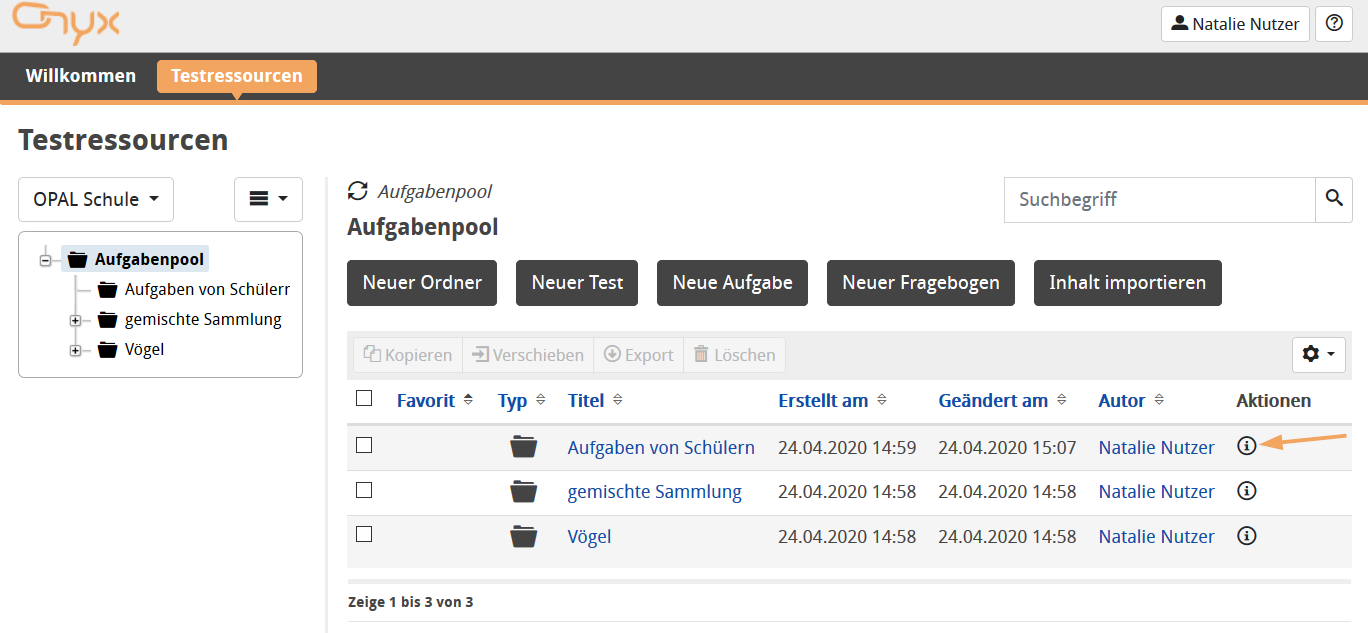Viewport: 1368px width, 633px height.
Task: Open the gear settings dropdown
Action: click(1318, 354)
